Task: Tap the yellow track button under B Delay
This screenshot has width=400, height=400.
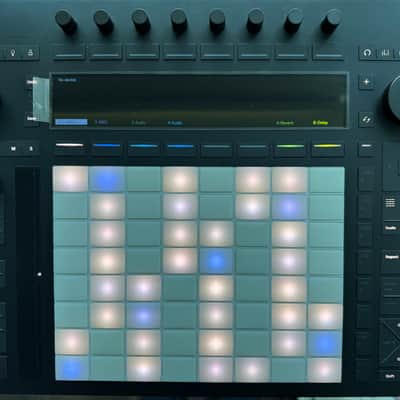Action: coord(327,148)
